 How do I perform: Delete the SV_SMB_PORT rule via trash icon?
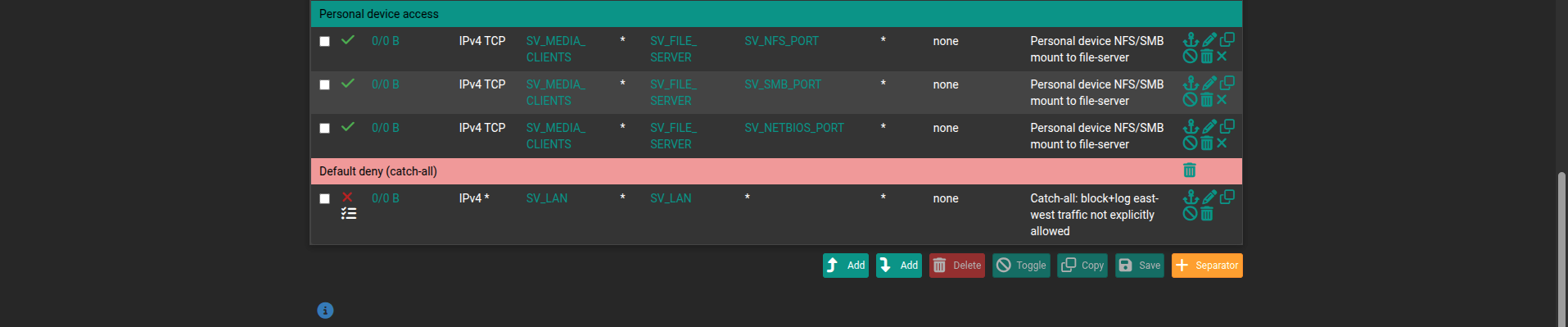click(1207, 99)
